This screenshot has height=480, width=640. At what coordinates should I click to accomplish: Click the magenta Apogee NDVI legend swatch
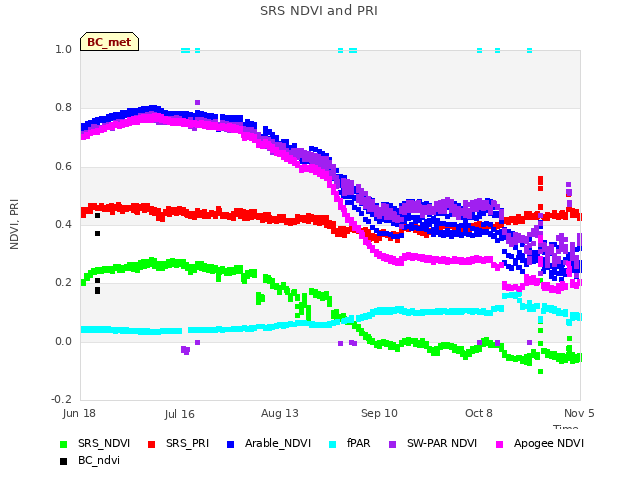[499, 444]
